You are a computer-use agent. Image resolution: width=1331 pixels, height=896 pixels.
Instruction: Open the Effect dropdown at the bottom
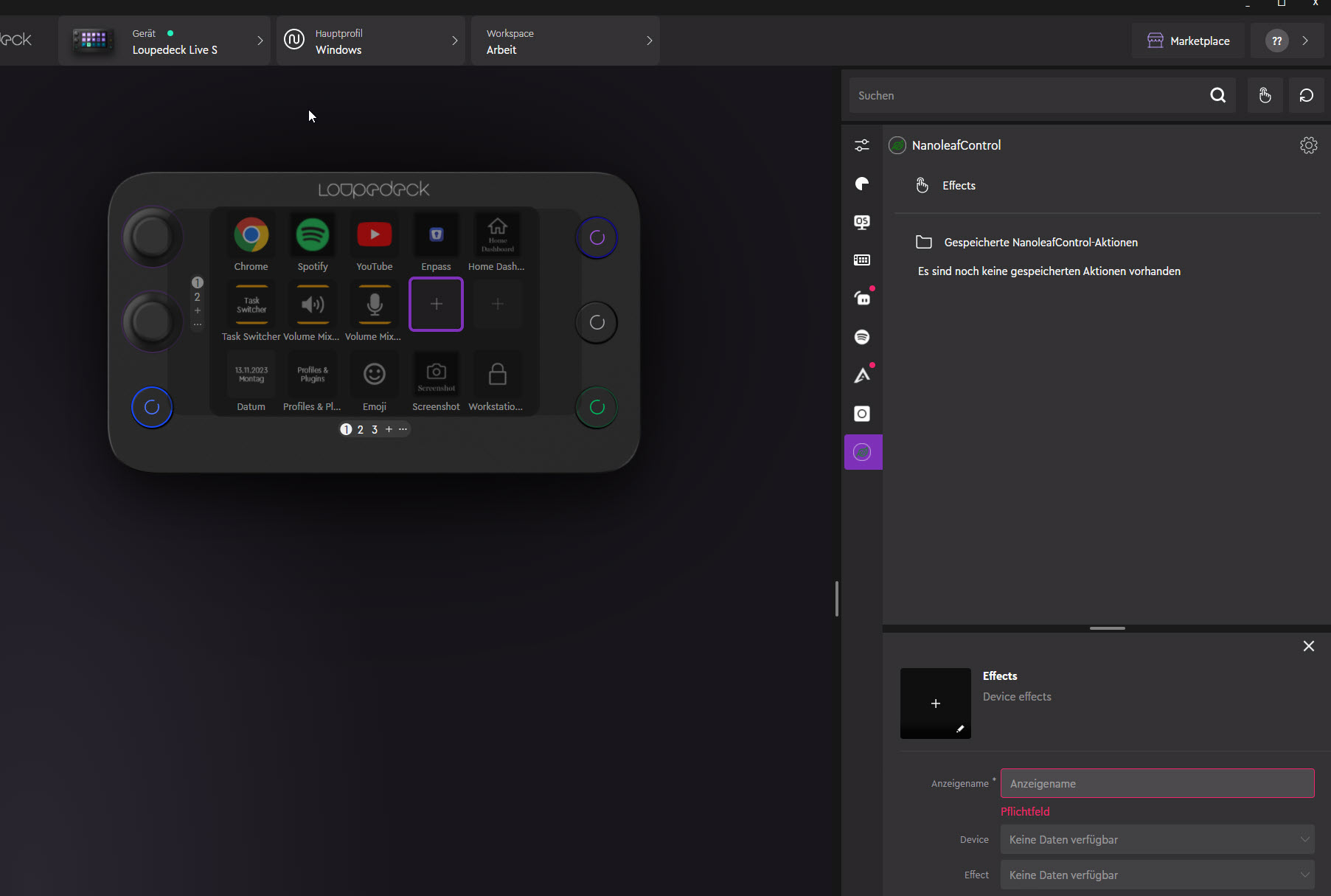tap(1157, 875)
